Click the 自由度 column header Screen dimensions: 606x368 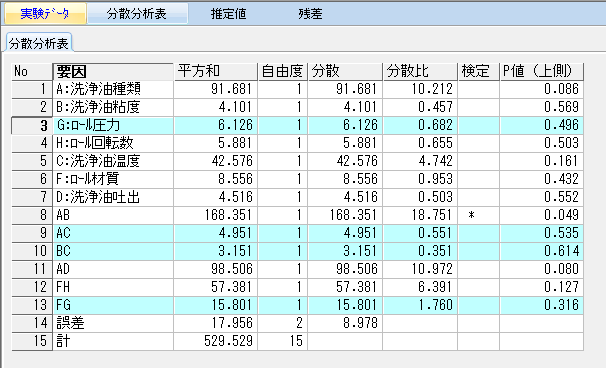pos(283,72)
